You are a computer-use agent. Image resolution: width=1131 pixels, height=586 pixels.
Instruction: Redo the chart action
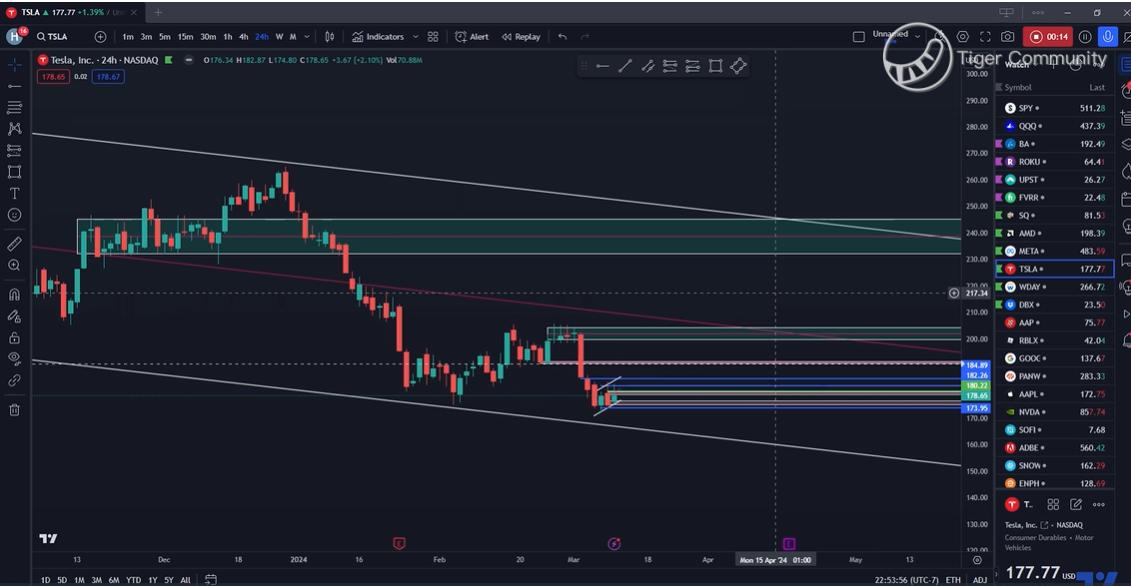pyautogui.click(x=585, y=37)
